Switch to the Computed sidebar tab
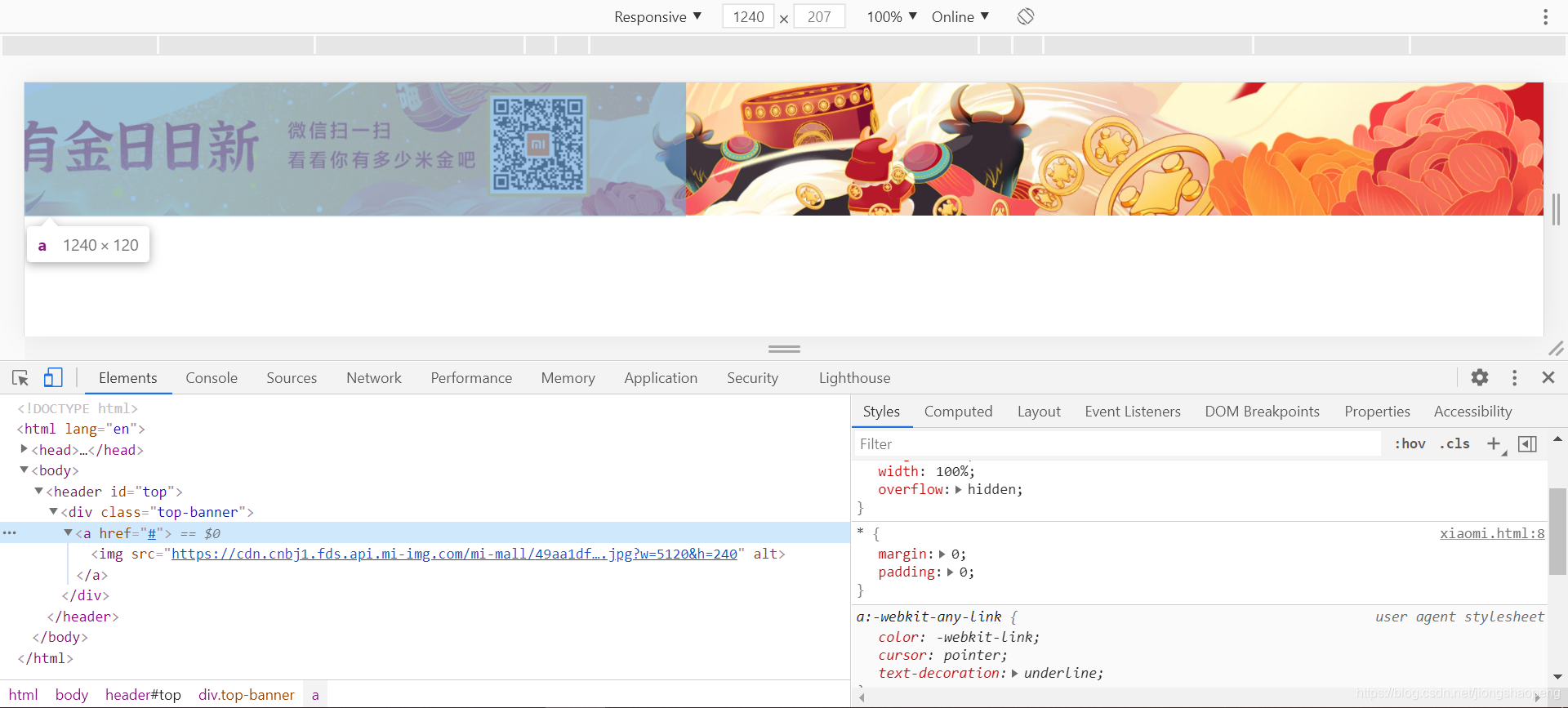 point(958,412)
